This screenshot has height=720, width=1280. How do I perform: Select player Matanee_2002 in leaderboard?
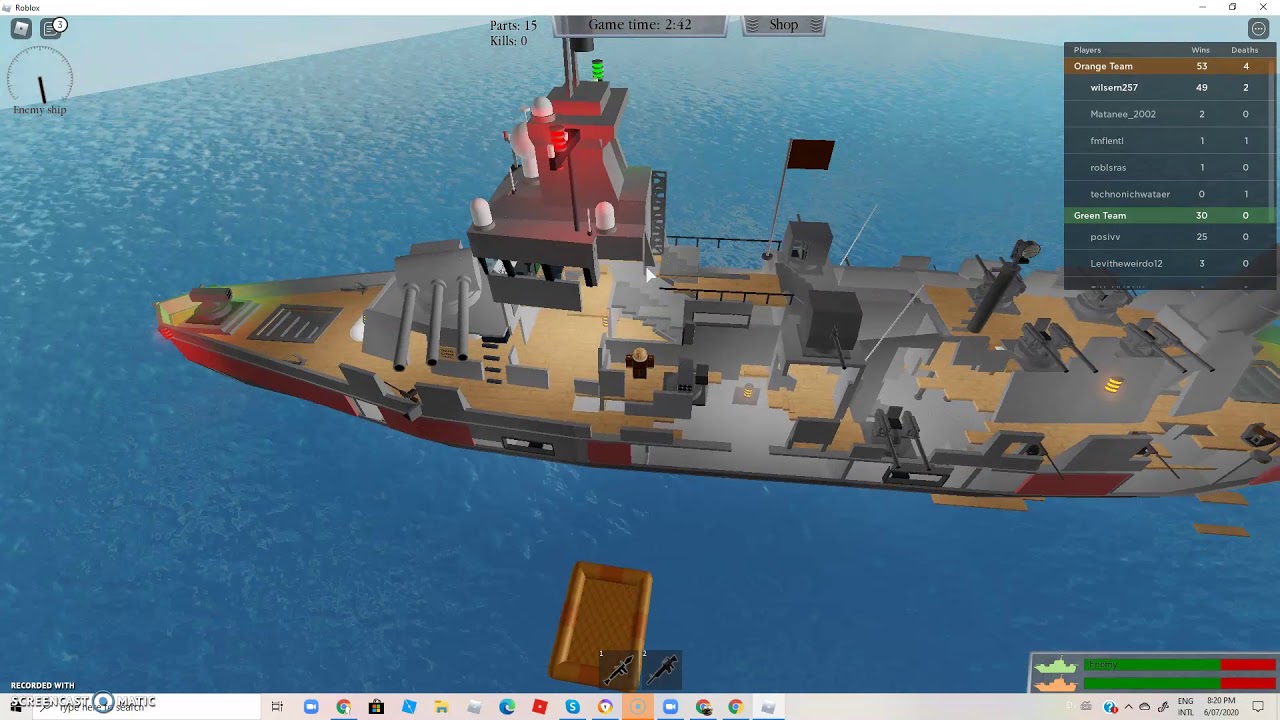pos(1171,114)
